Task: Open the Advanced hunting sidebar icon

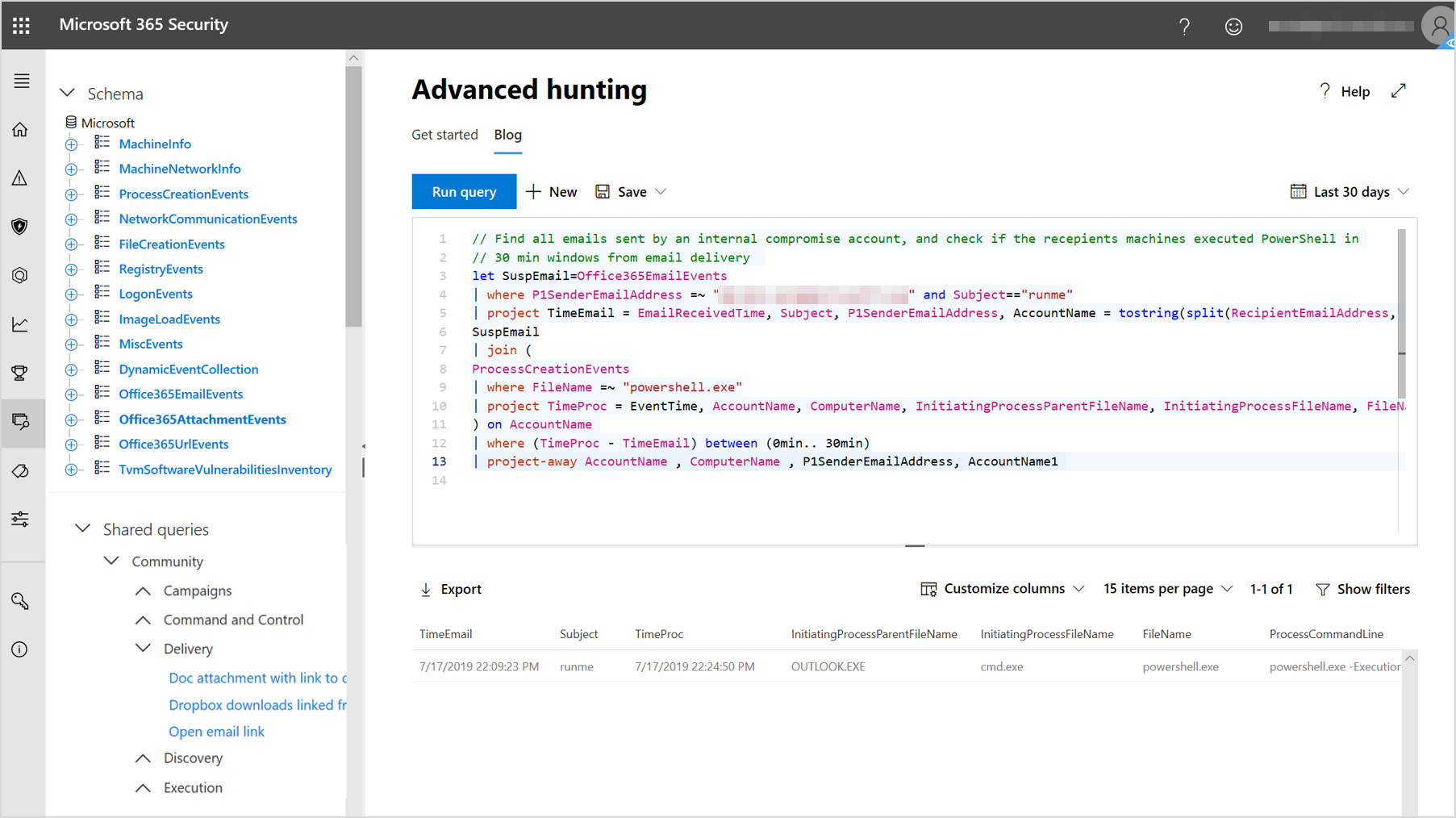Action: click(x=19, y=422)
